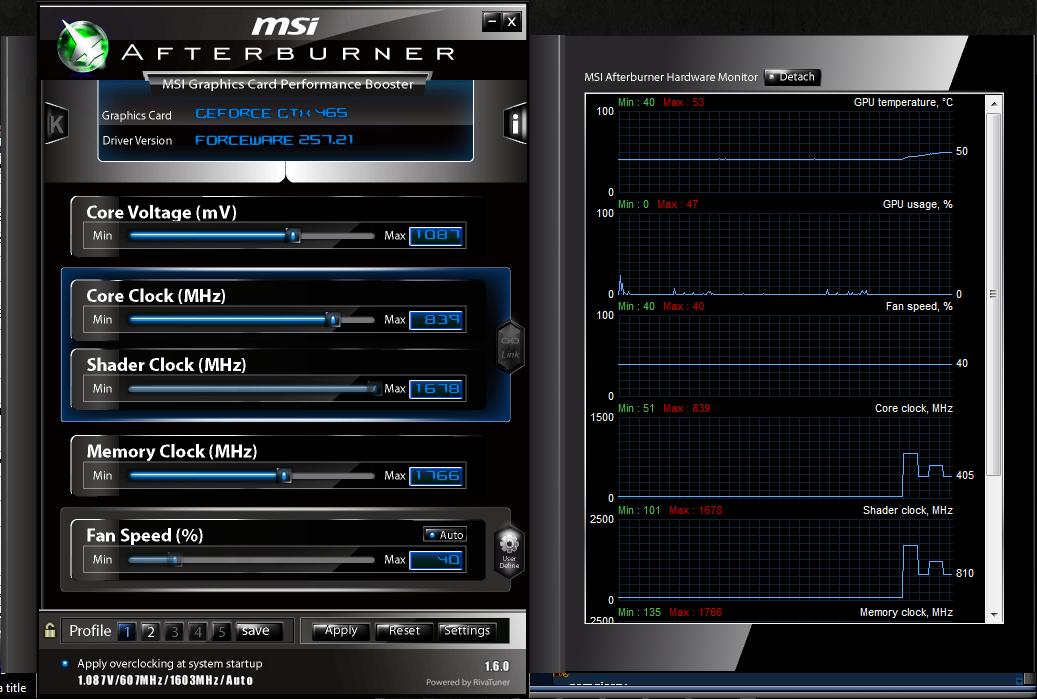Click the Forceware 257.21 driver version

pos(274,140)
